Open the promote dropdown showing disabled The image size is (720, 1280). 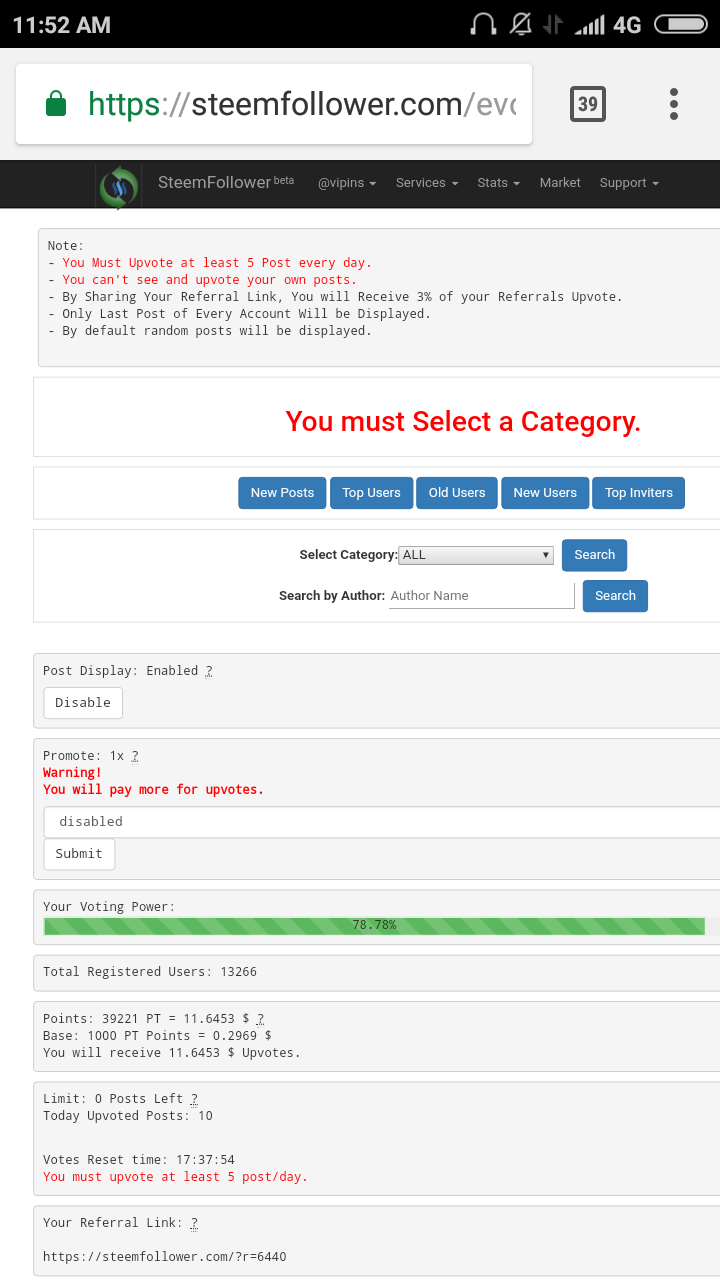click(382, 822)
